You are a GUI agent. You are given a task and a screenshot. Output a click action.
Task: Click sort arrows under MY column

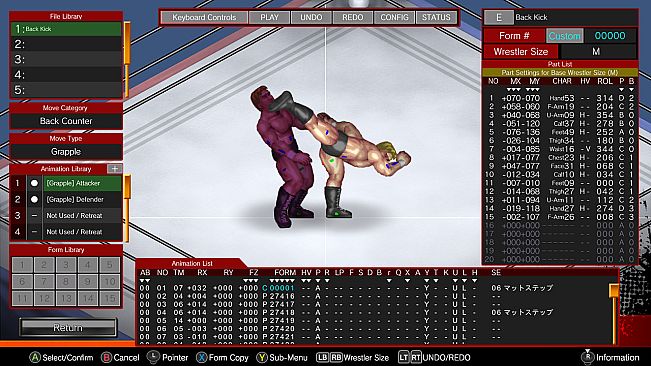tap(533, 89)
